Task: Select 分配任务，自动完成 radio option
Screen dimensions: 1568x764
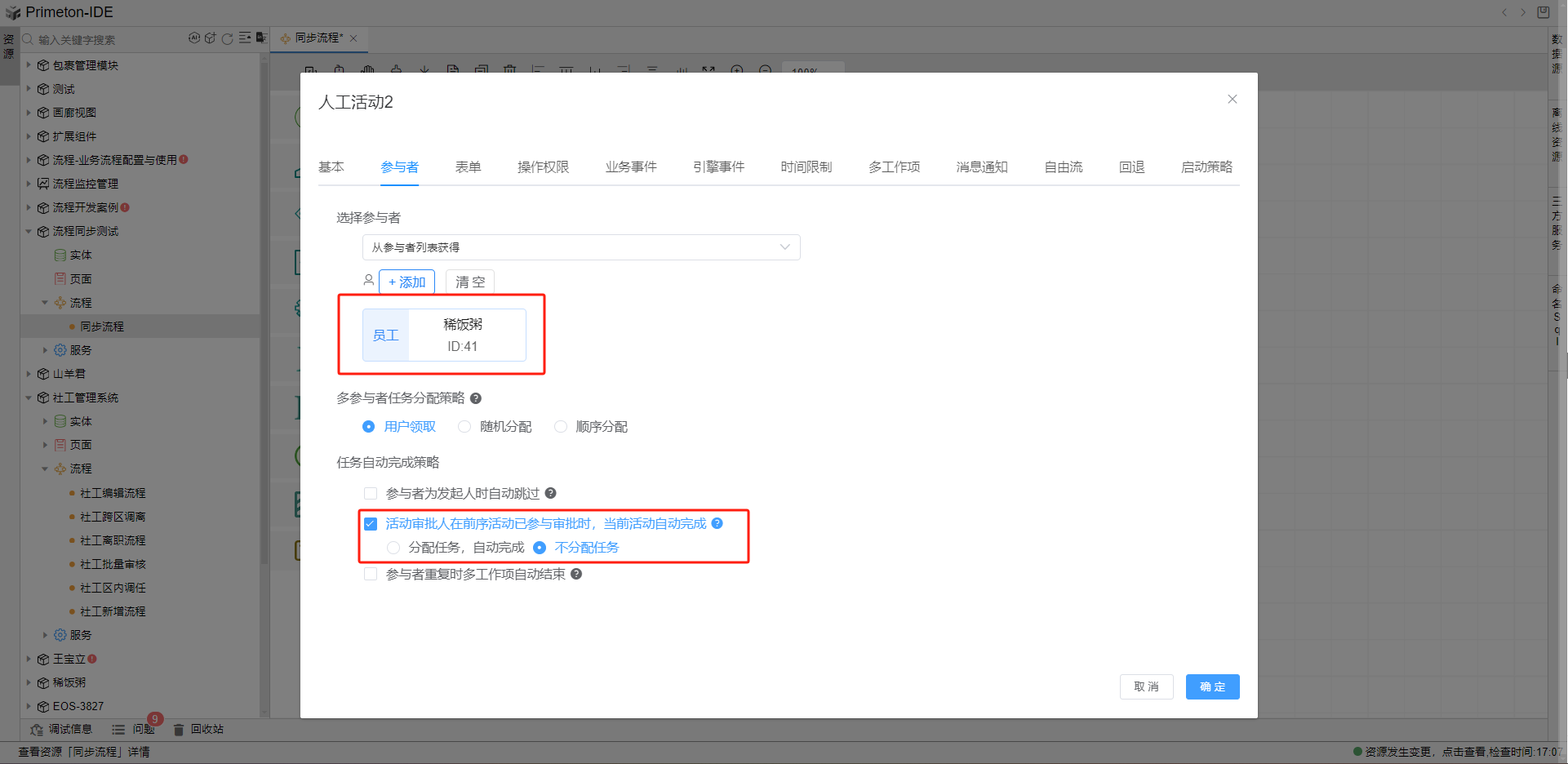Action: (x=393, y=548)
